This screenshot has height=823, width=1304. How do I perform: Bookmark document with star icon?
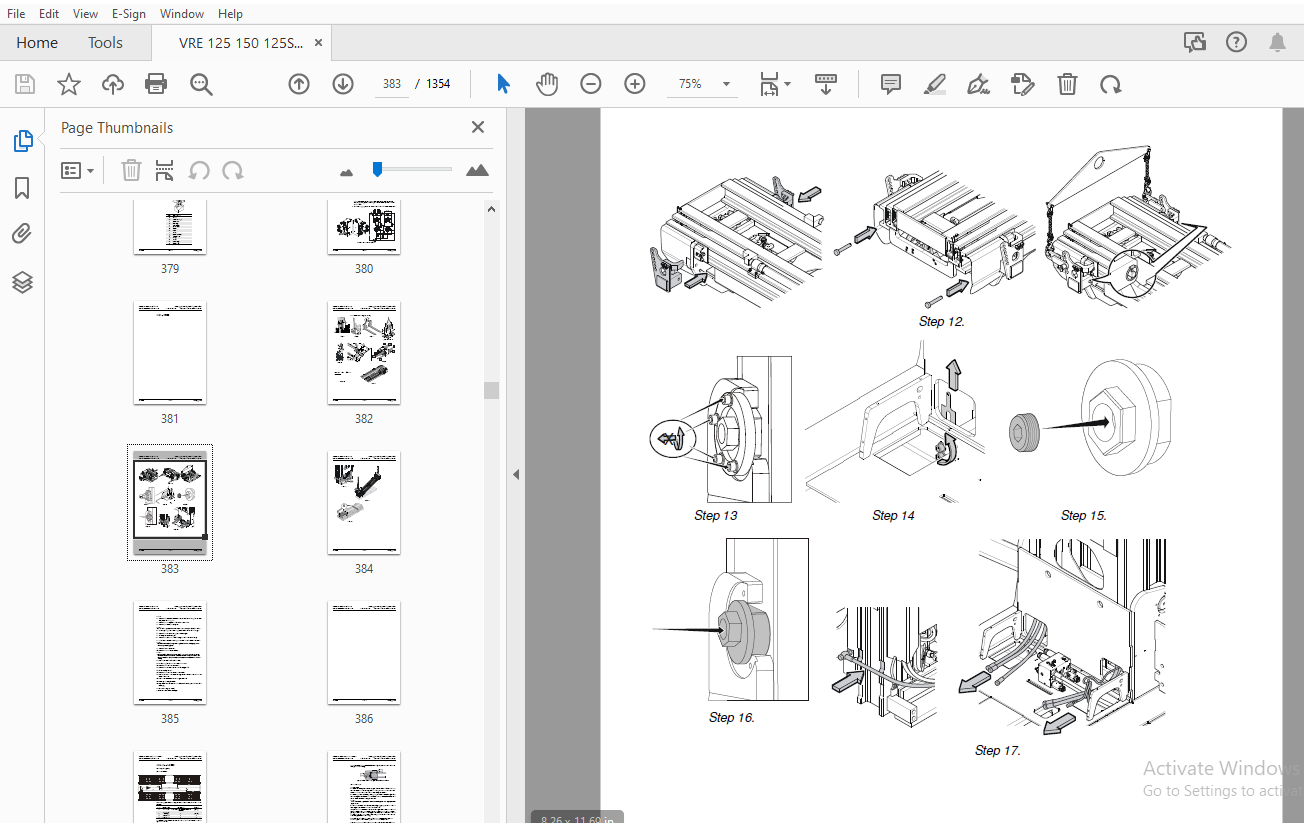pyautogui.click(x=68, y=84)
